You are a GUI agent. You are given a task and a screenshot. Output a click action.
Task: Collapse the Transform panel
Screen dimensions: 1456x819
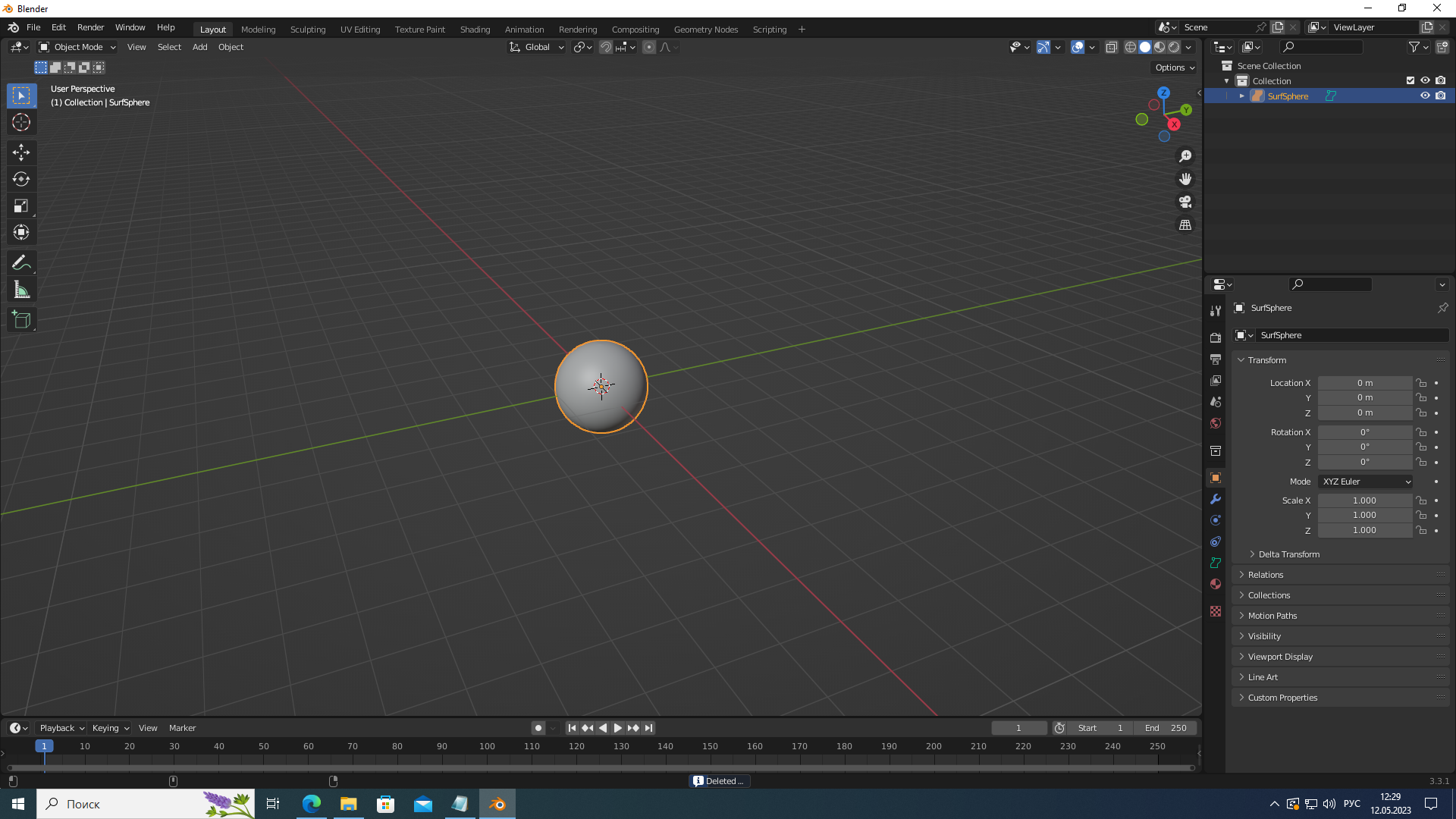pos(1266,360)
